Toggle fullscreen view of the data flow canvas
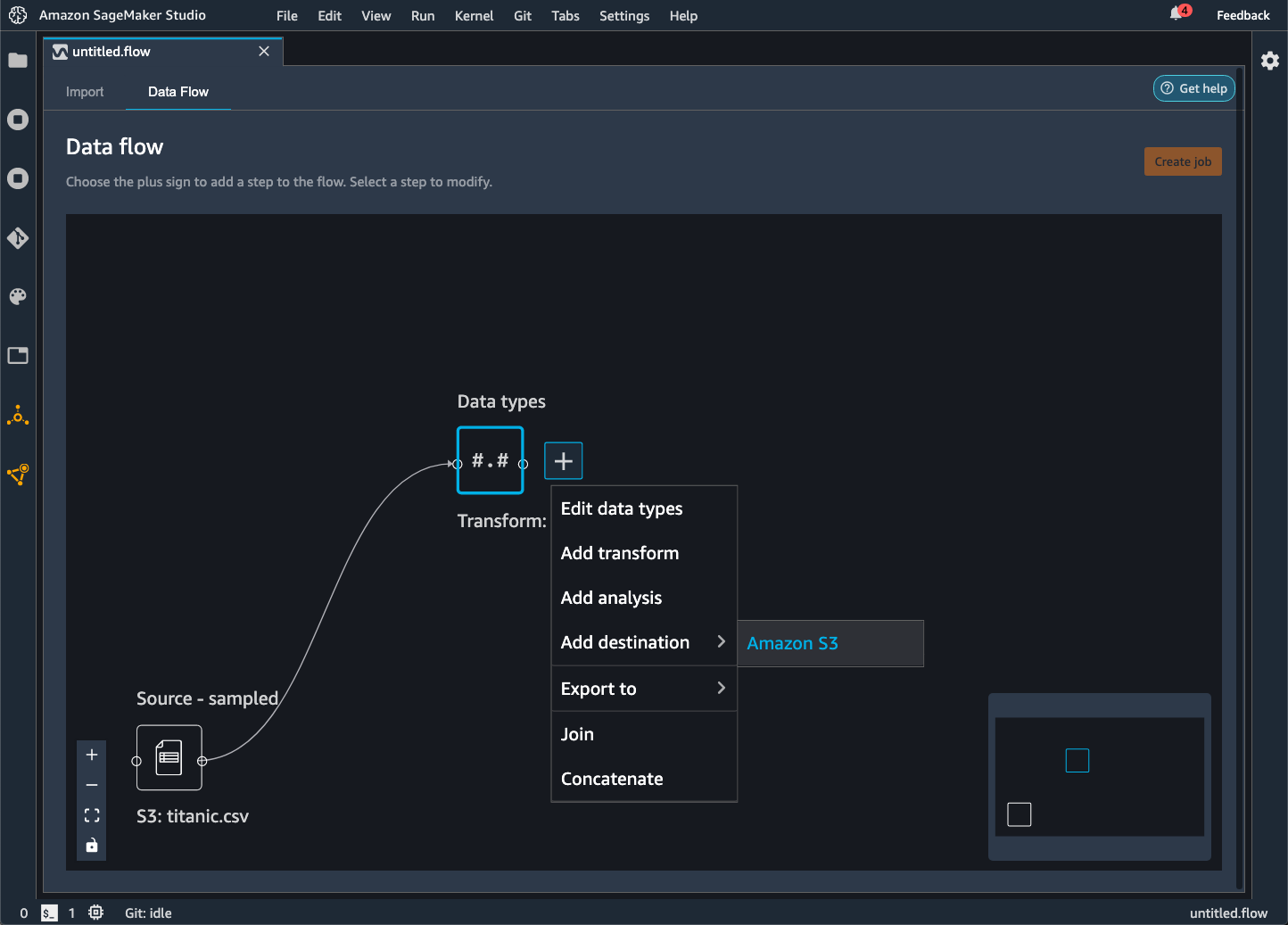This screenshot has height=925, width=1288. pyautogui.click(x=91, y=814)
